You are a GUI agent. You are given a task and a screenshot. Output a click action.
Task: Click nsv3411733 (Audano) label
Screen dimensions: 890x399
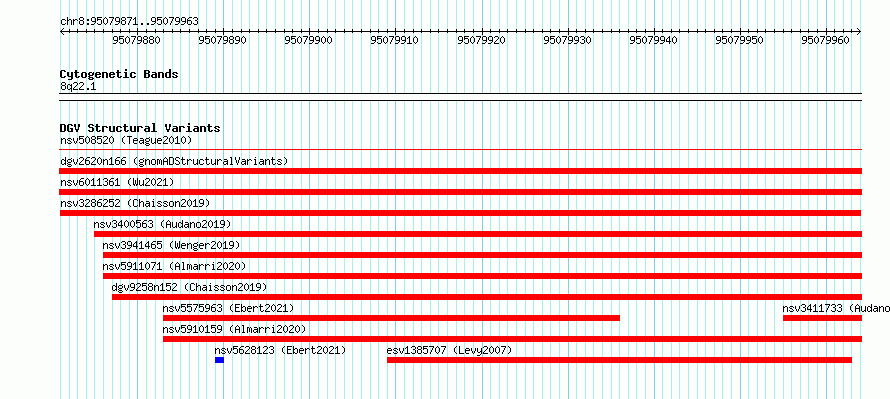pyautogui.click(x=836, y=308)
